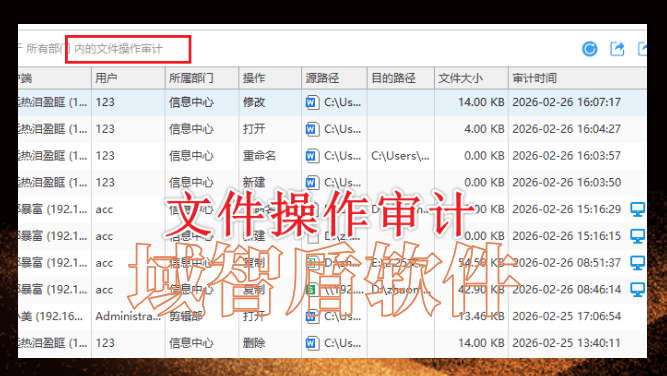The image size is (667, 376).
Task: Click Word file icon in 16:03:57 row
Action: pyautogui.click(x=312, y=156)
